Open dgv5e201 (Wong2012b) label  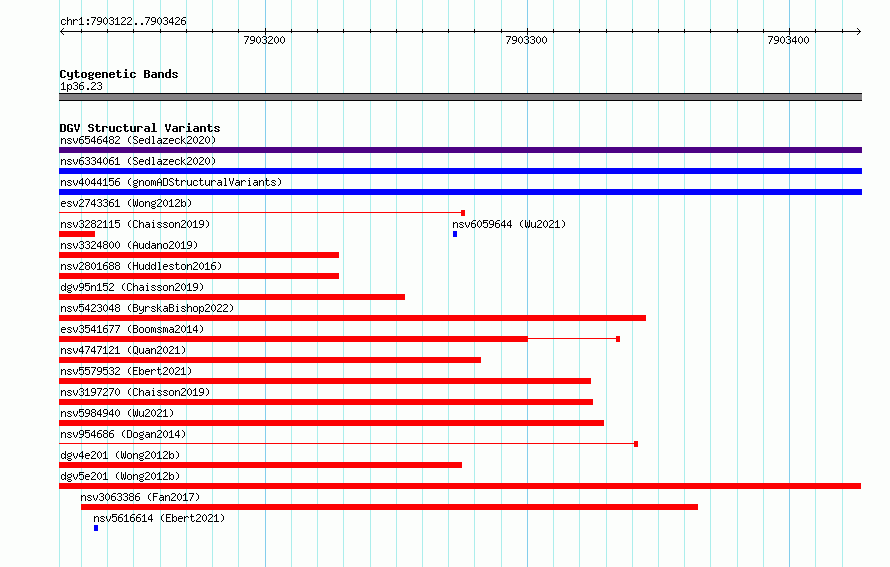pos(120,476)
